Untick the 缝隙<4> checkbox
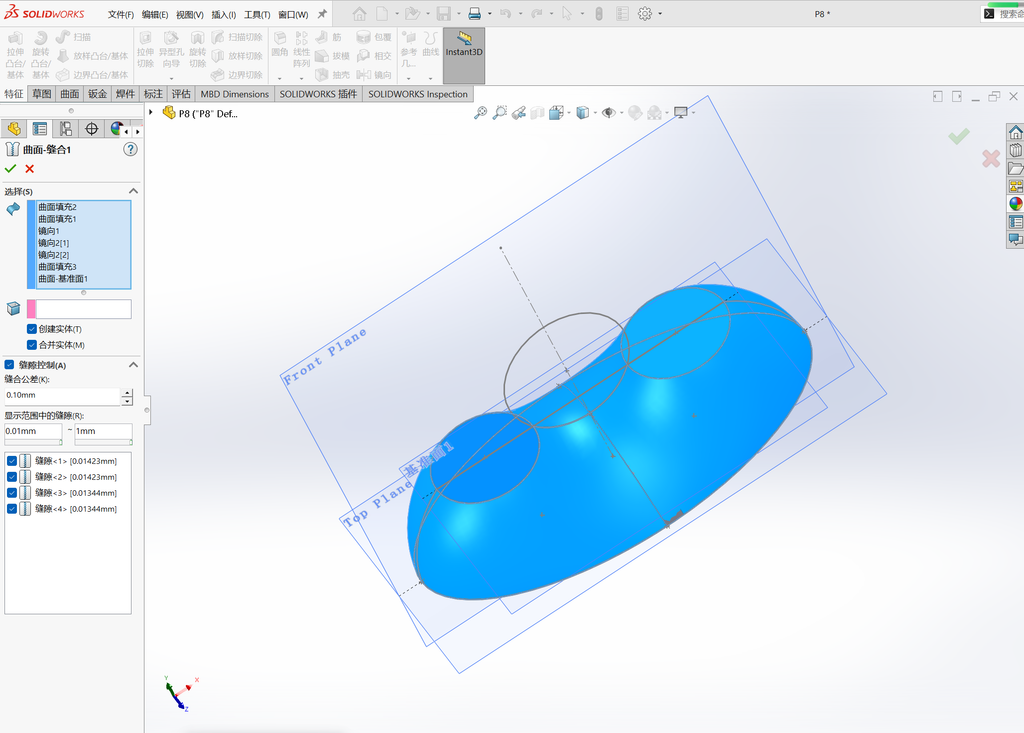Viewport: 1024px width, 733px height. pos(12,509)
